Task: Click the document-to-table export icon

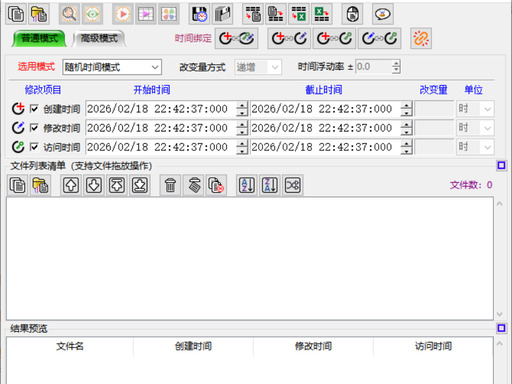Action: coord(276,14)
